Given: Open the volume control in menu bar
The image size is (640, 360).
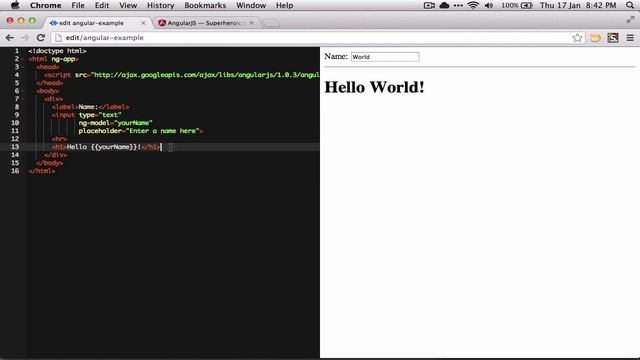Looking at the screenshot, I should coord(489,5).
